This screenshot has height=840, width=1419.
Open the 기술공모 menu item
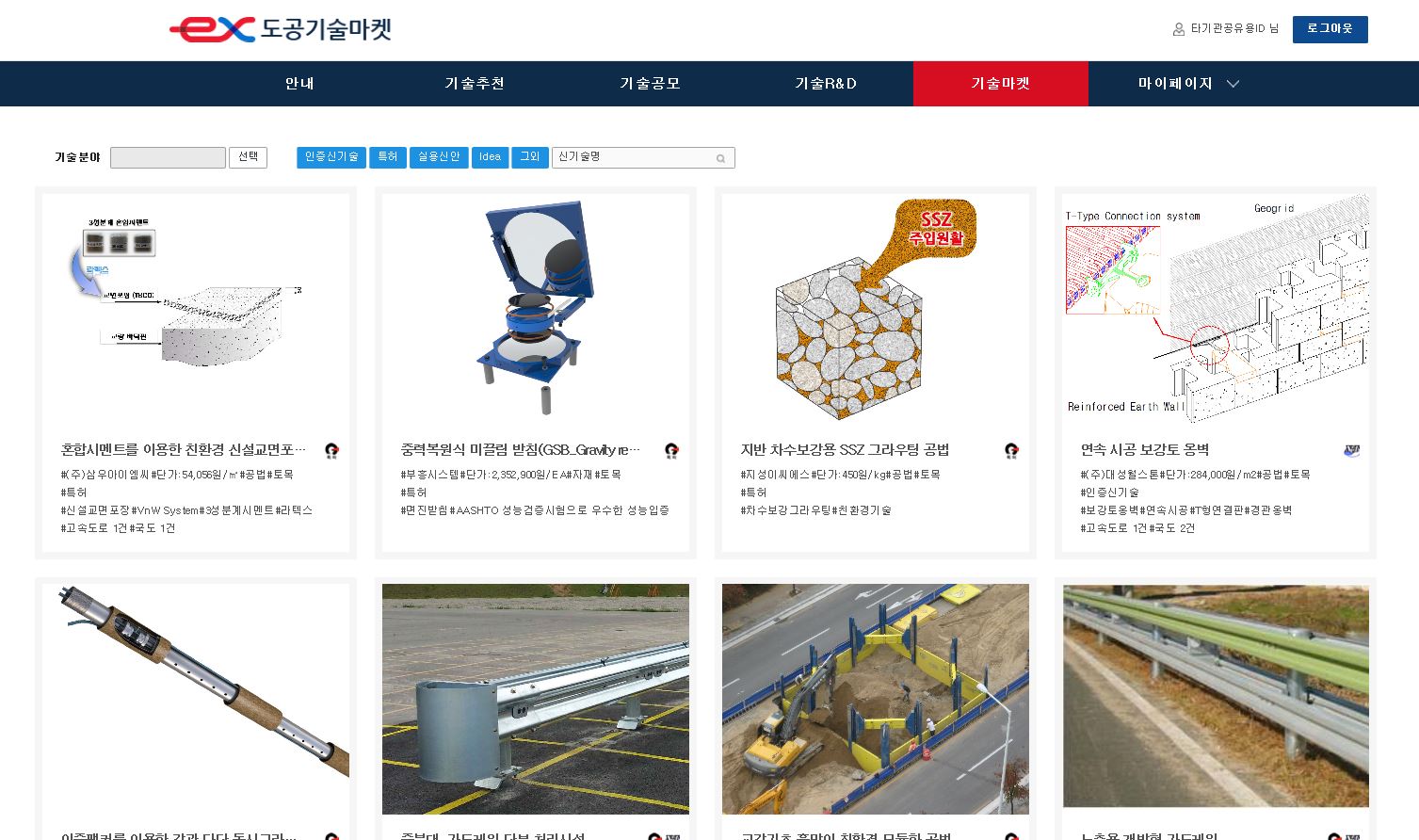click(x=650, y=84)
